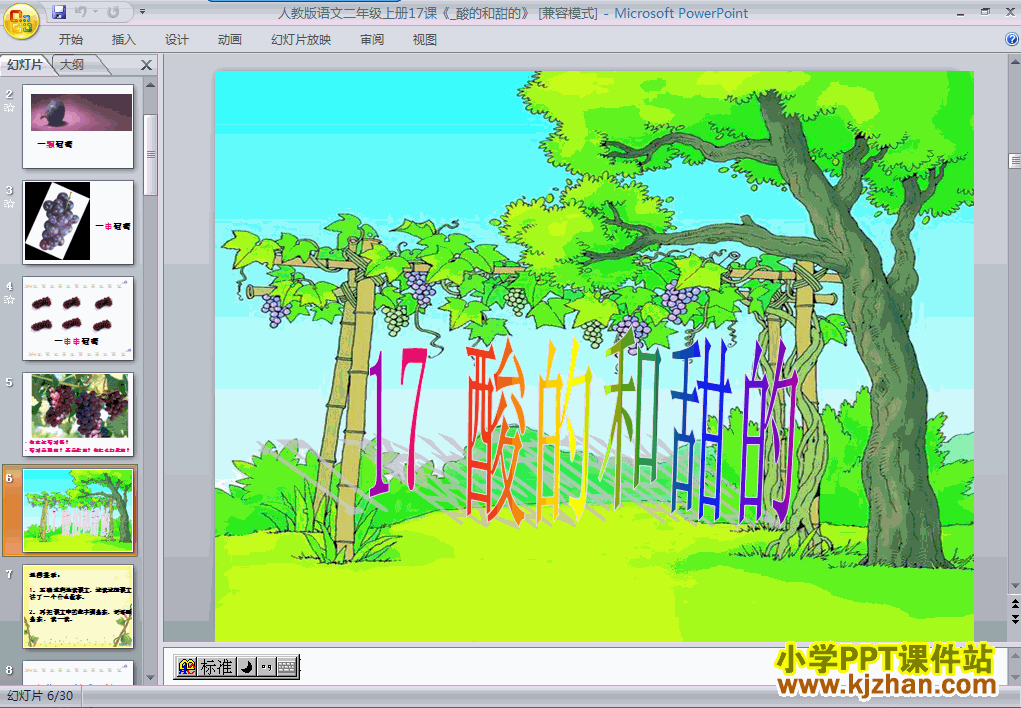Click down arrow of main slide scrollbar

pyautogui.click(x=1014, y=586)
